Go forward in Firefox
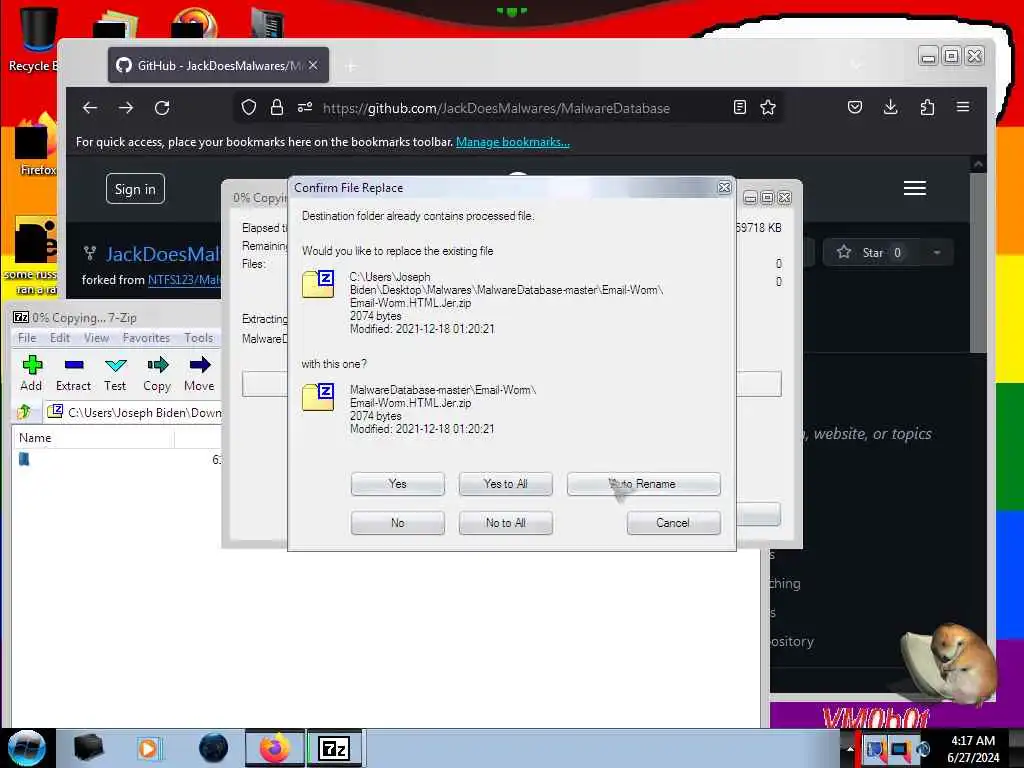The height and width of the screenshot is (768, 1024). [x=126, y=108]
